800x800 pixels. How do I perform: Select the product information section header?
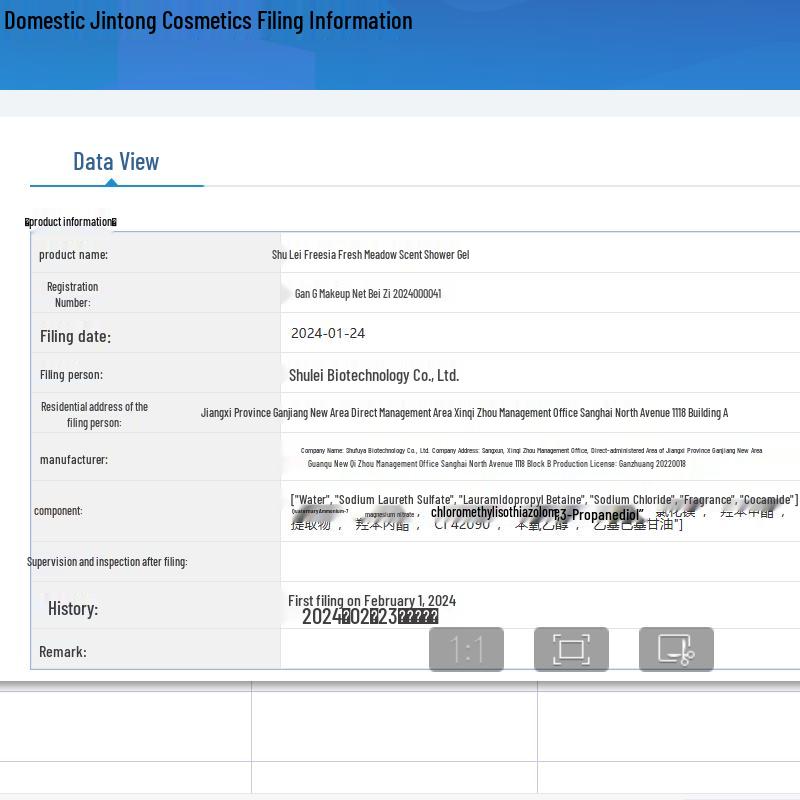tap(71, 222)
